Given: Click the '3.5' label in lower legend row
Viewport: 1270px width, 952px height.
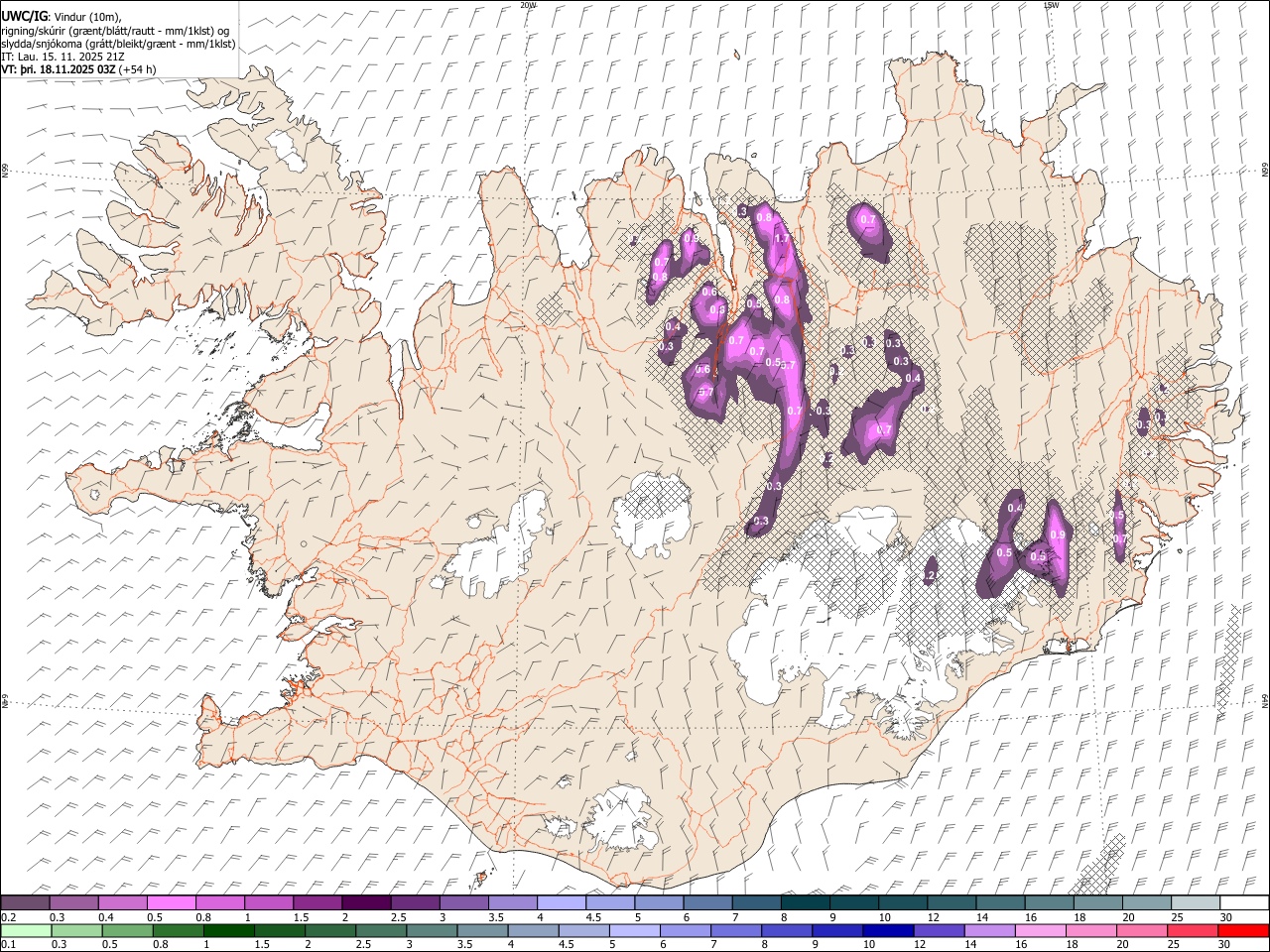Looking at the screenshot, I should click(464, 944).
